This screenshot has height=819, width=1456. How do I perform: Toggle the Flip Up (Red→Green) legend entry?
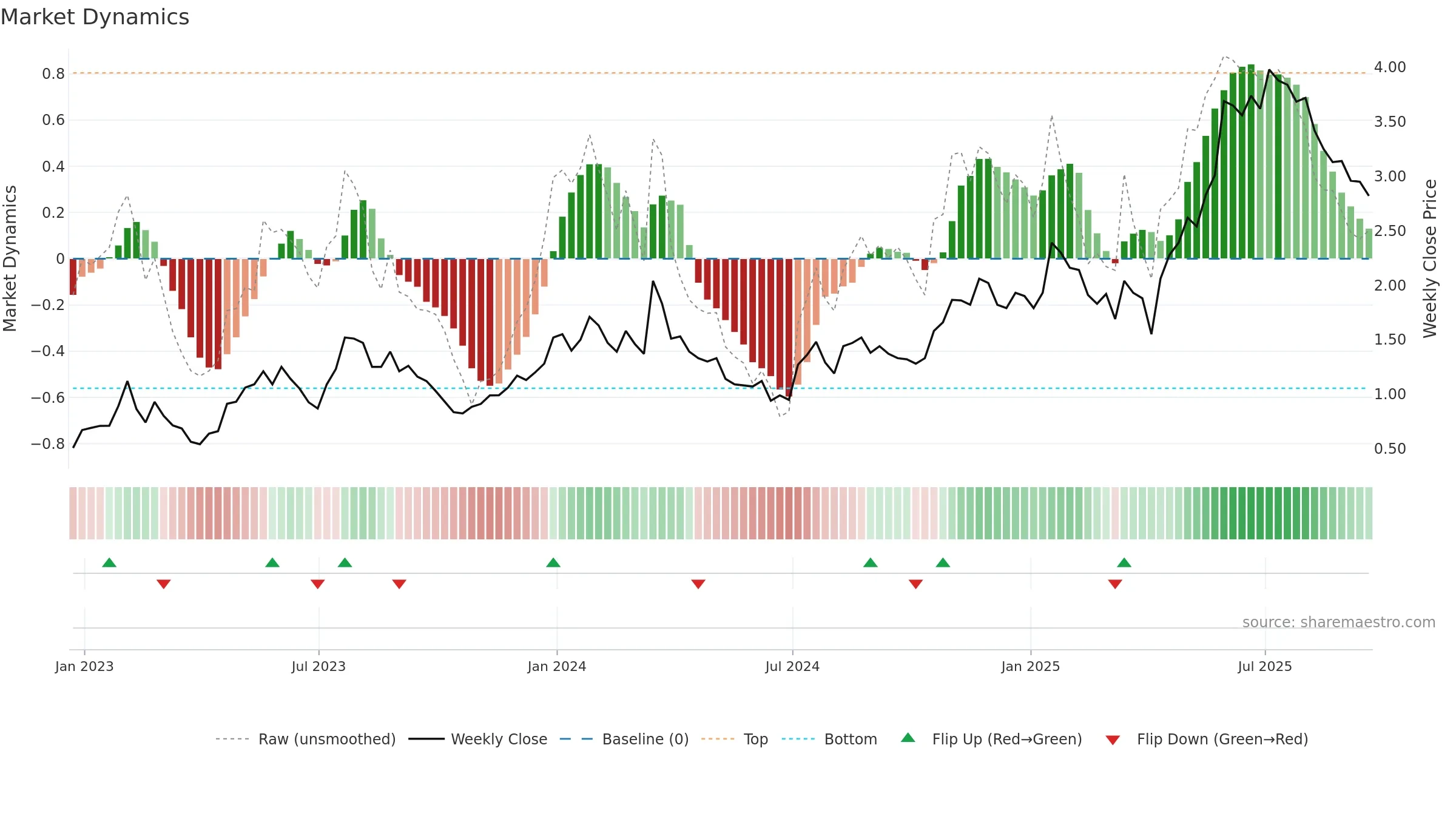991,739
